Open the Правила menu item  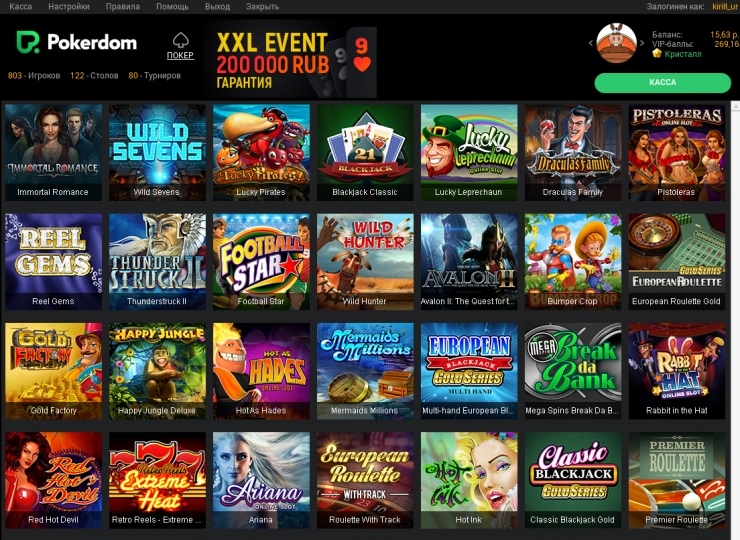123,7
